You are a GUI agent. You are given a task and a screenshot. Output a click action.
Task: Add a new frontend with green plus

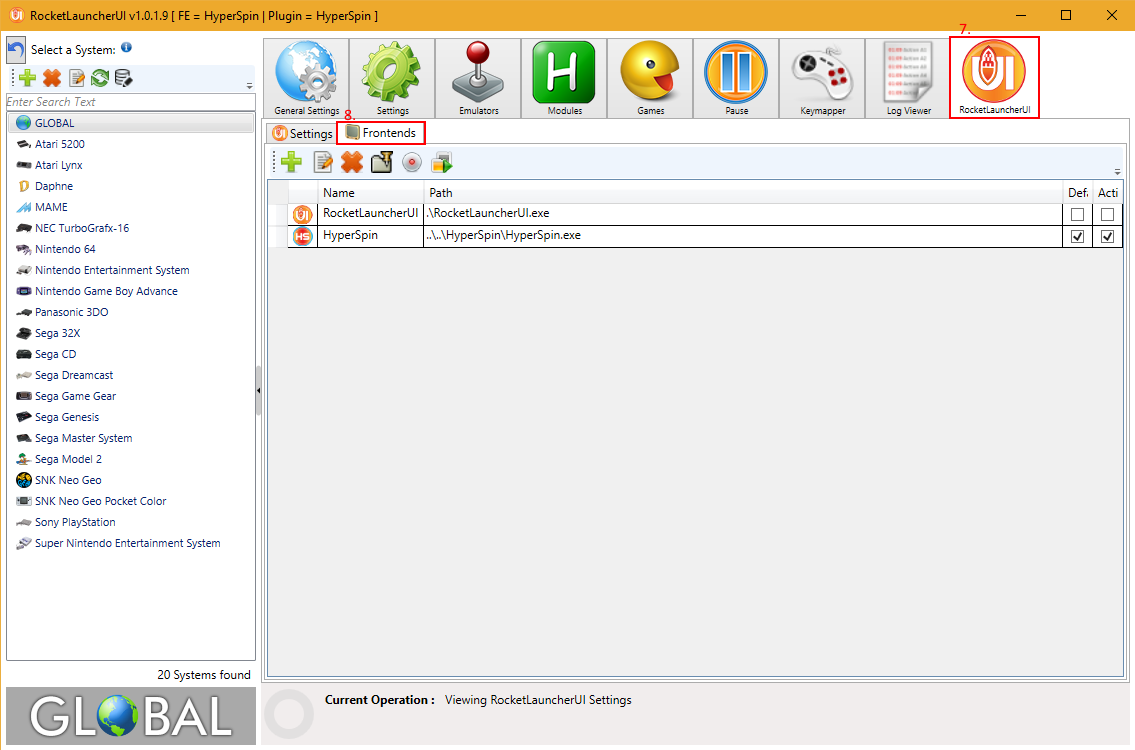(291, 161)
